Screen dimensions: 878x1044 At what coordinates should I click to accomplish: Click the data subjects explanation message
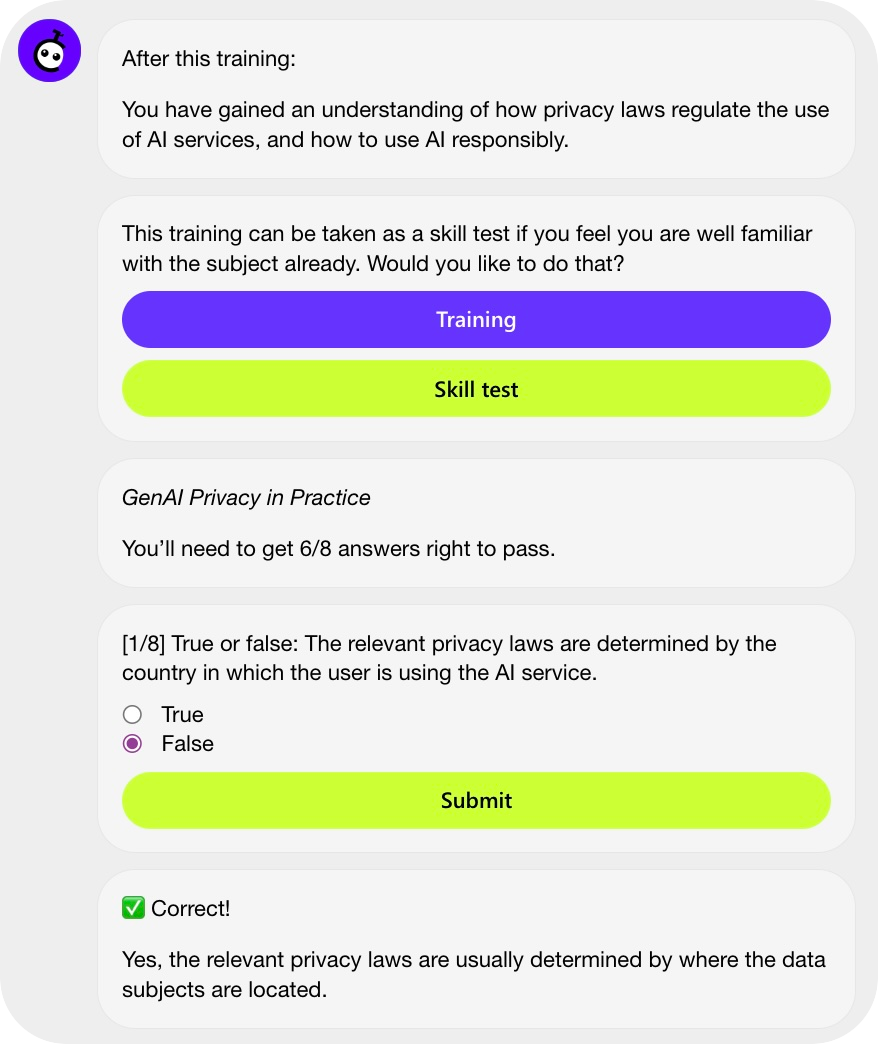(x=473, y=974)
